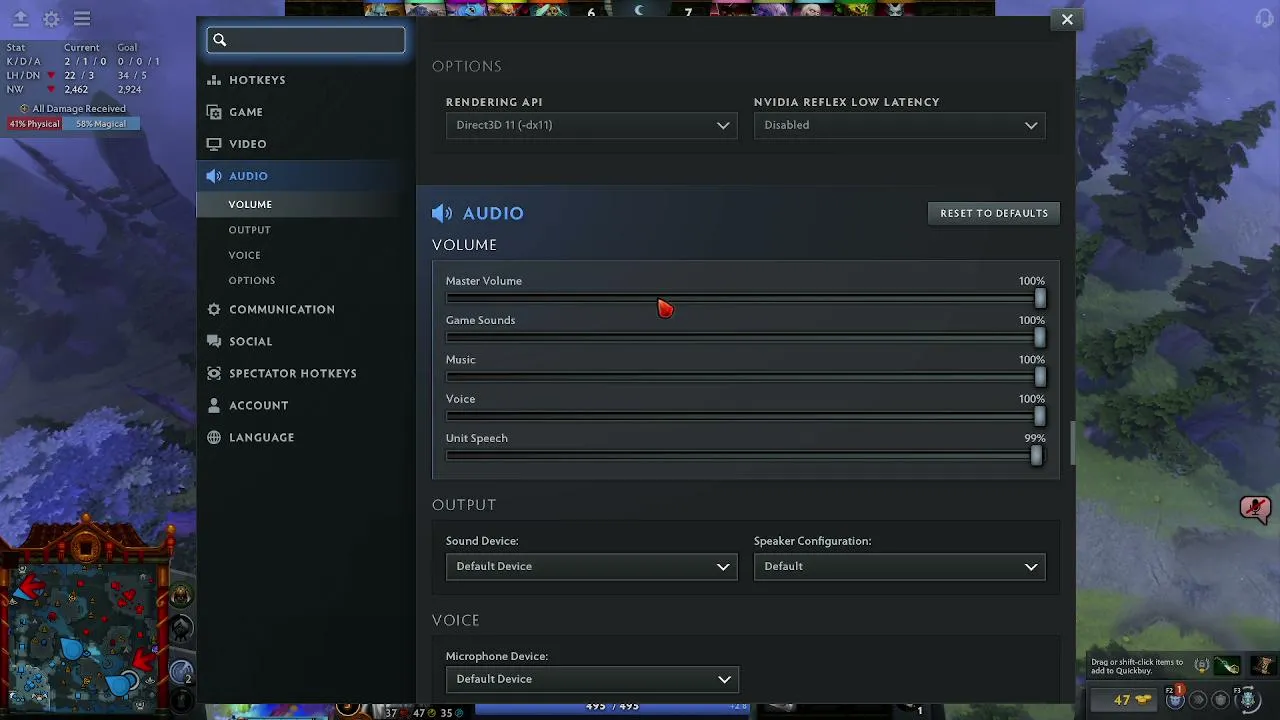The height and width of the screenshot is (720, 1280).
Task: Click the Account person icon
Action: [214, 405]
